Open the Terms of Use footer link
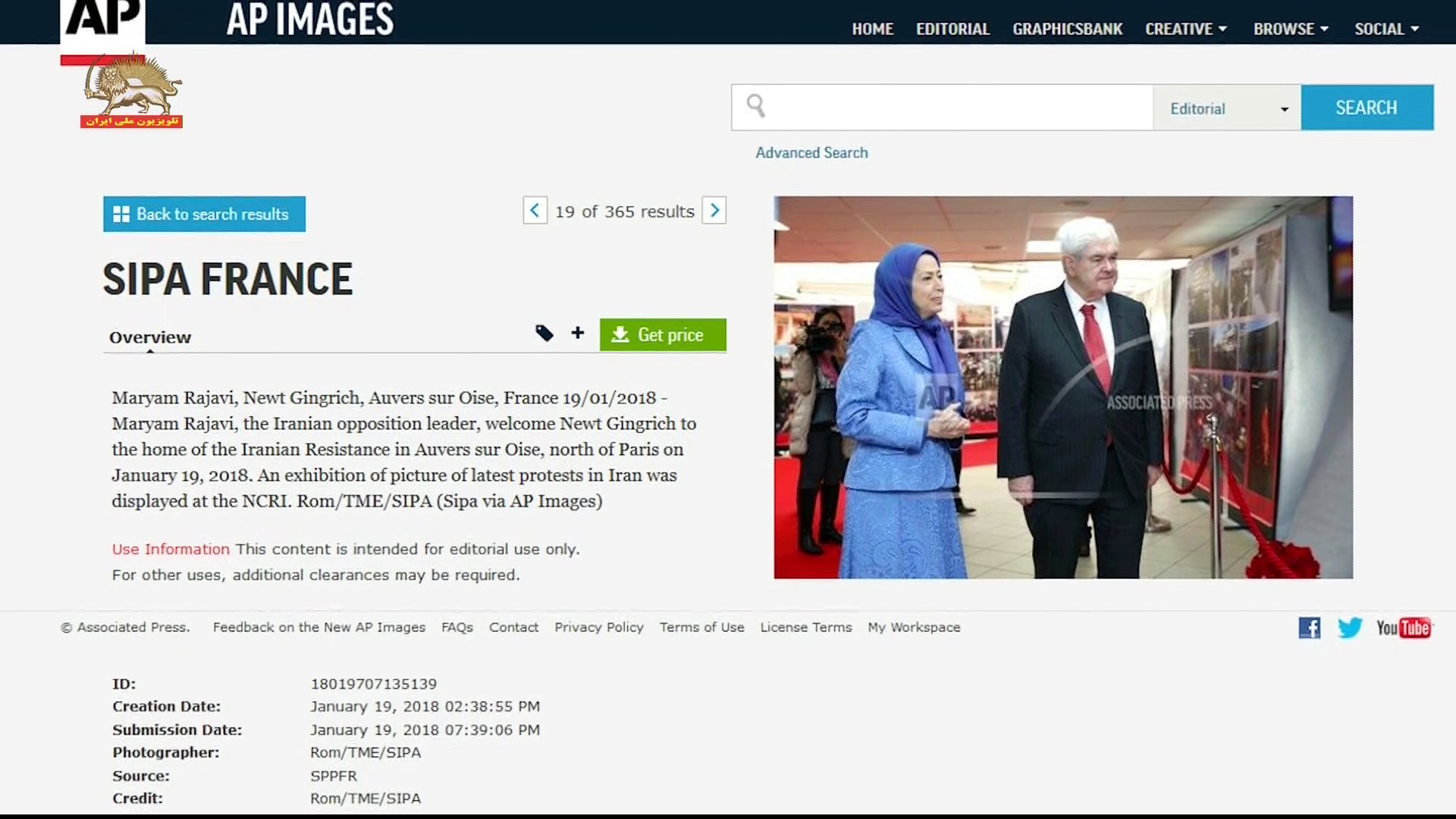The image size is (1456, 819). (x=701, y=627)
